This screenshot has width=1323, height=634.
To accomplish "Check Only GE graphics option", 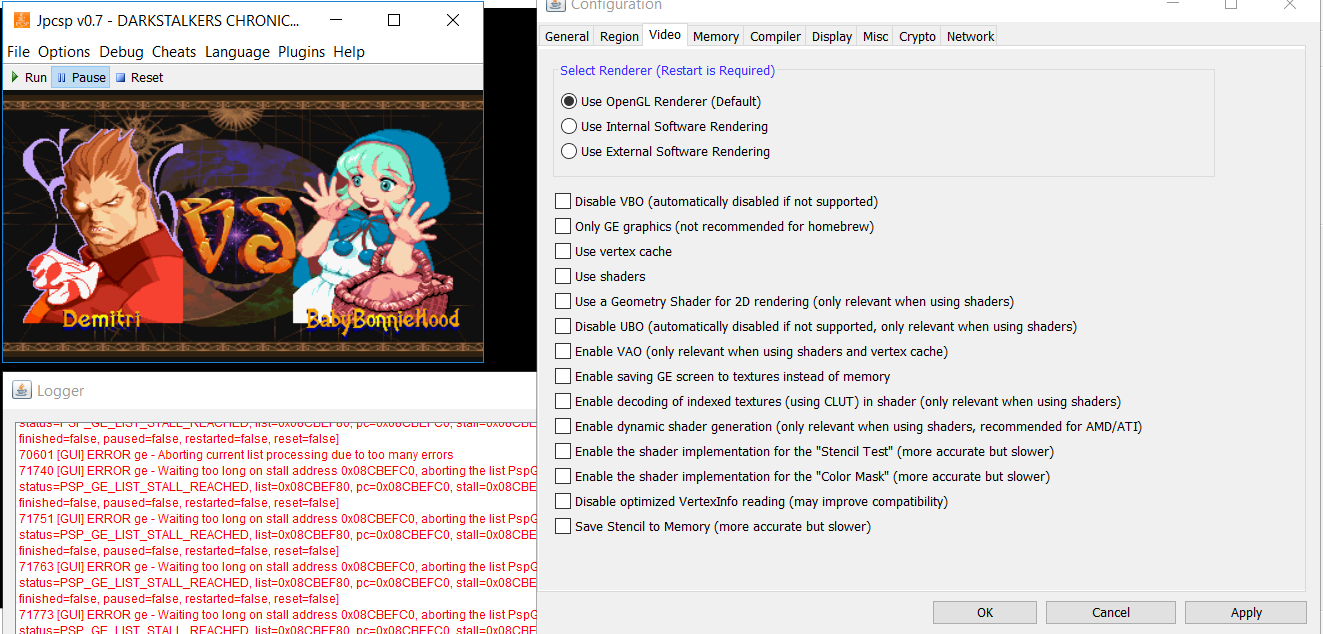I will 564,226.
